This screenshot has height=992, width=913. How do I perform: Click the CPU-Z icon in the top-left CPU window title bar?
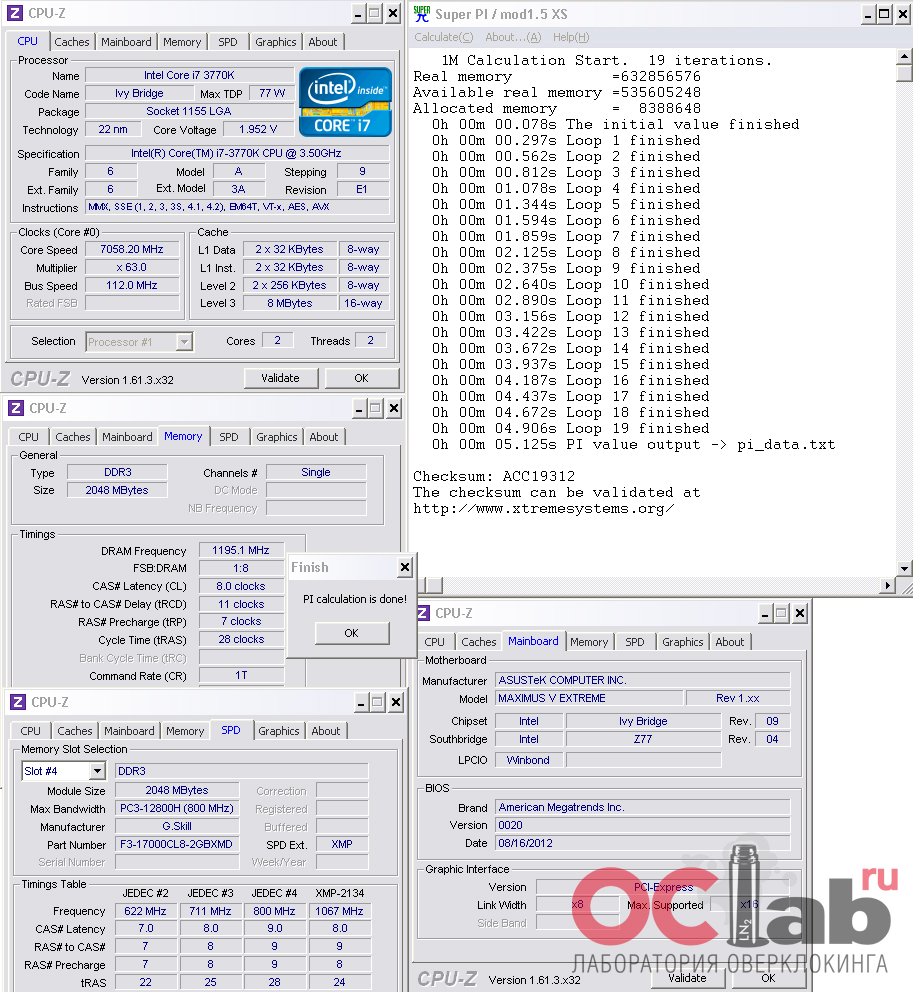(x=14, y=13)
